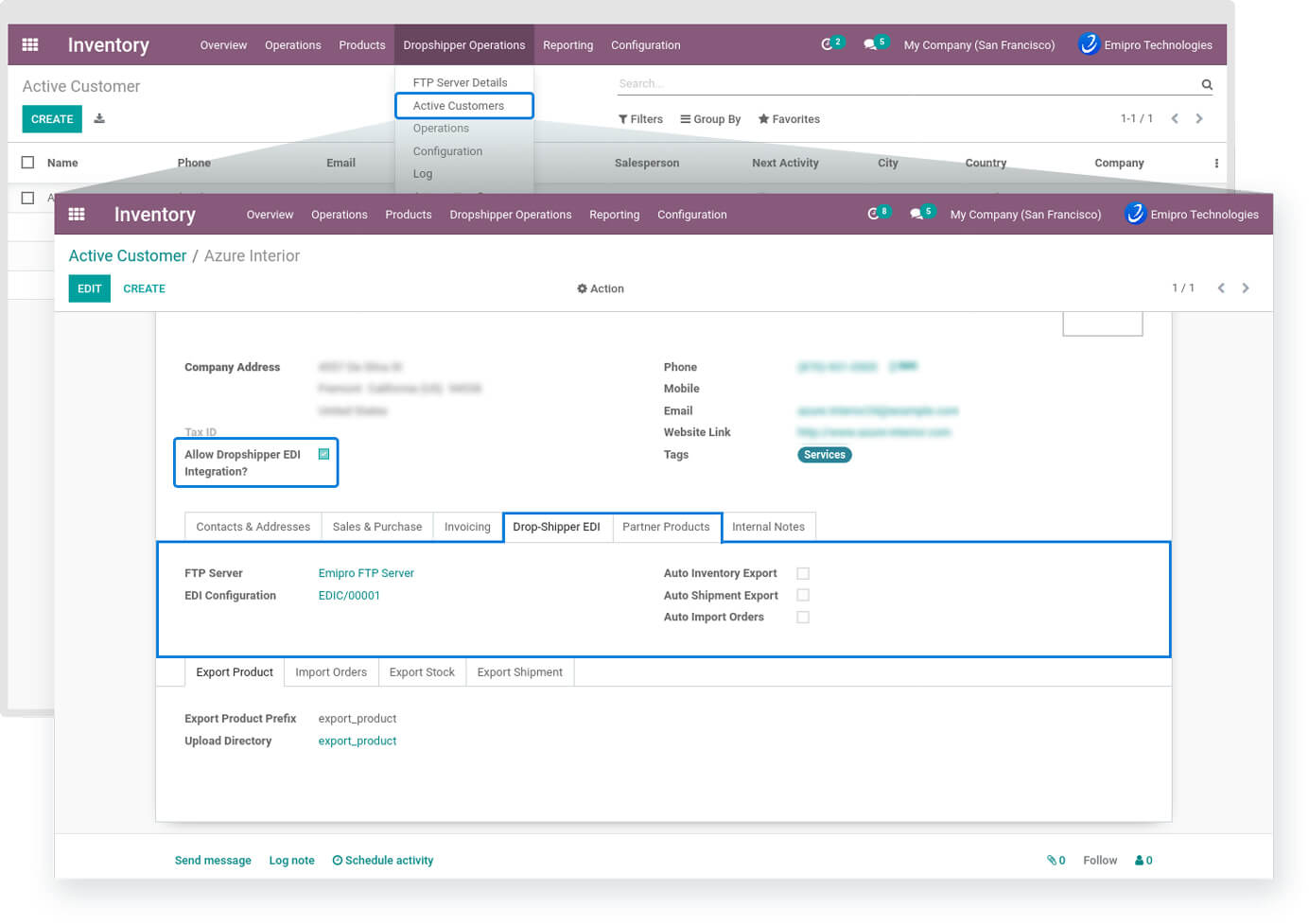Switch to the Partner Products tab

(x=666, y=527)
